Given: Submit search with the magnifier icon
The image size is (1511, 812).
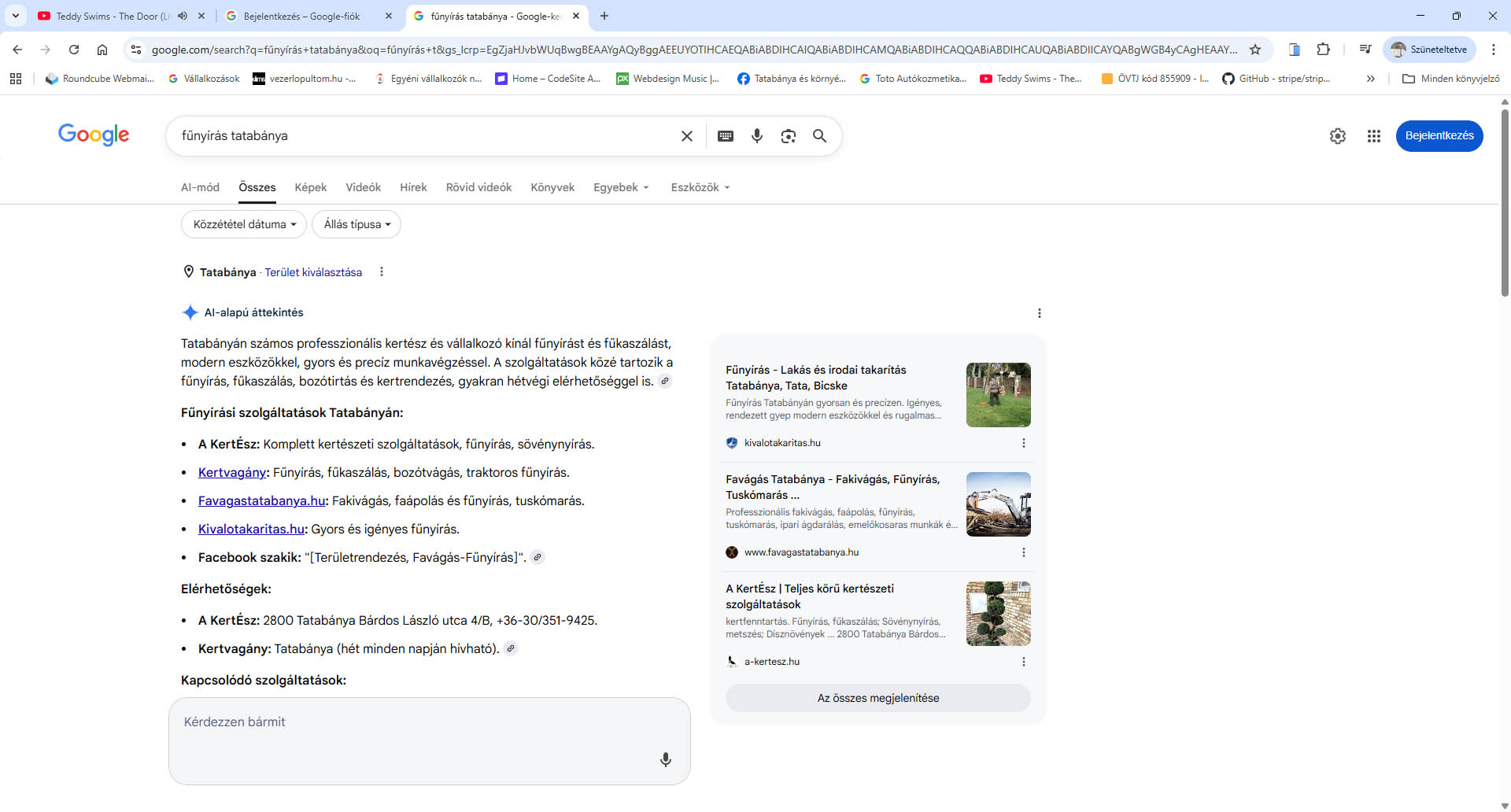Looking at the screenshot, I should [x=819, y=136].
